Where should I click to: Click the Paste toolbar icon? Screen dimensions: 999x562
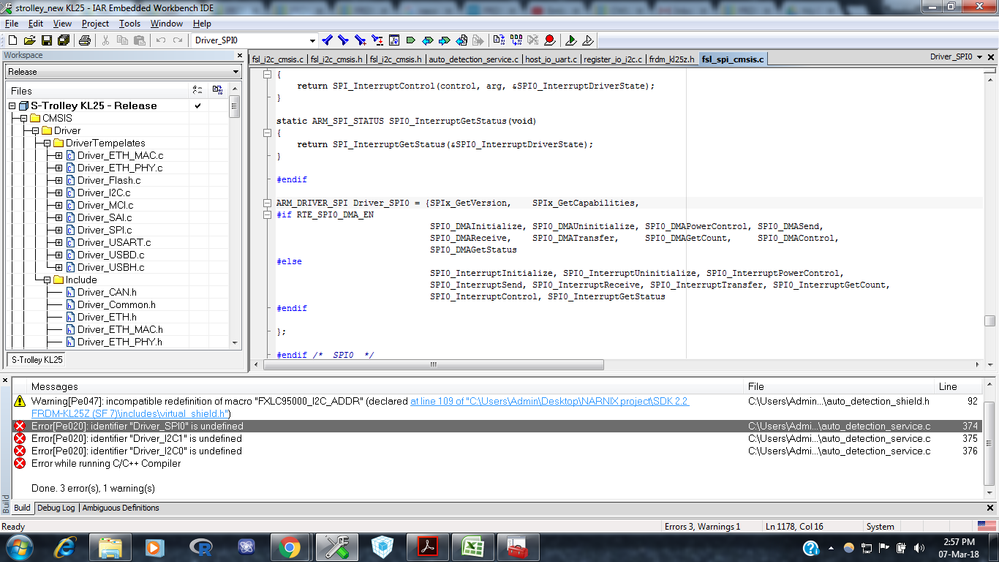click(x=140, y=40)
